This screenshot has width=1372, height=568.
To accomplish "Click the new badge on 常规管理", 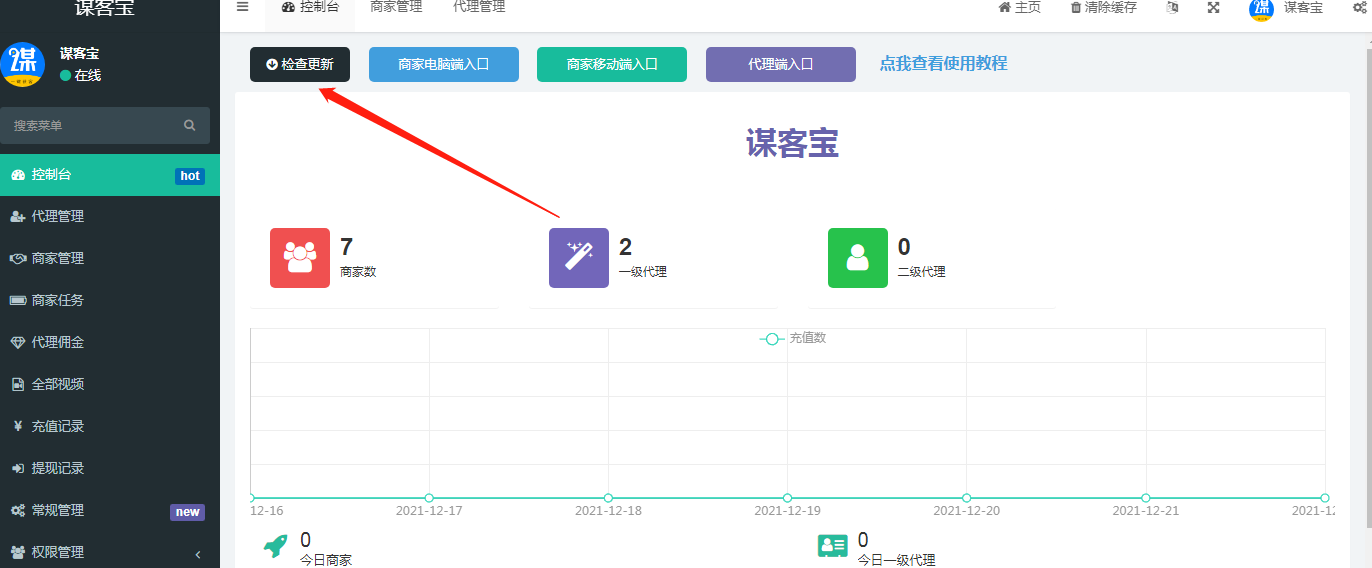I will [187, 512].
